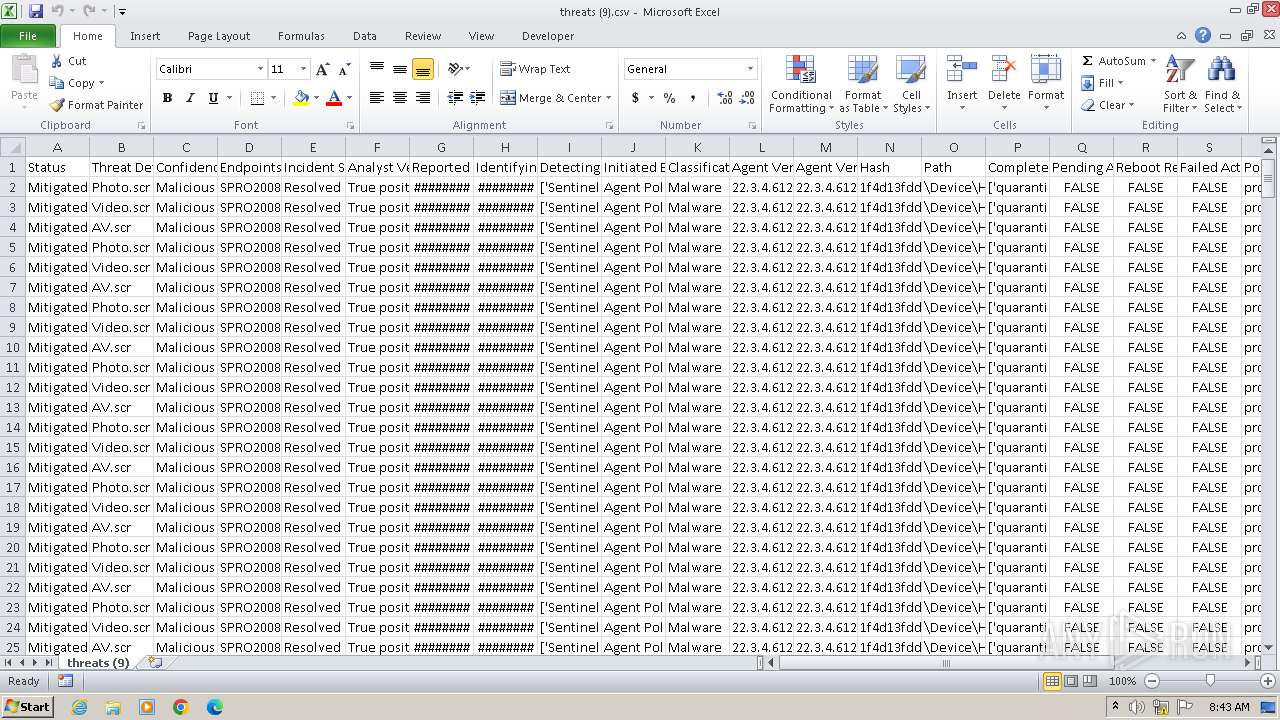Toggle Align Text Left
The width and height of the screenshot is (1280, 720).
point(377,98)
